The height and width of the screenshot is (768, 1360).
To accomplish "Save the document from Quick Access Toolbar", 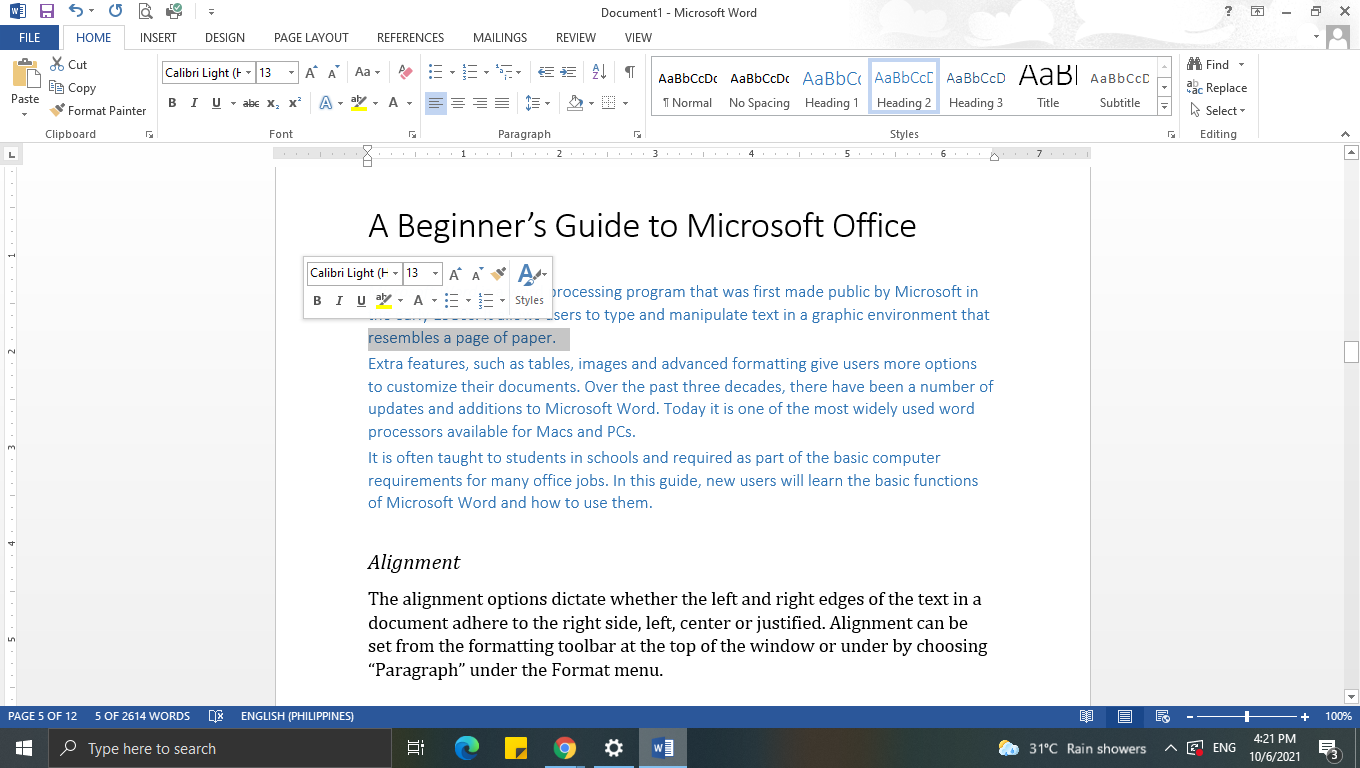I will click(x=46, y=12).
